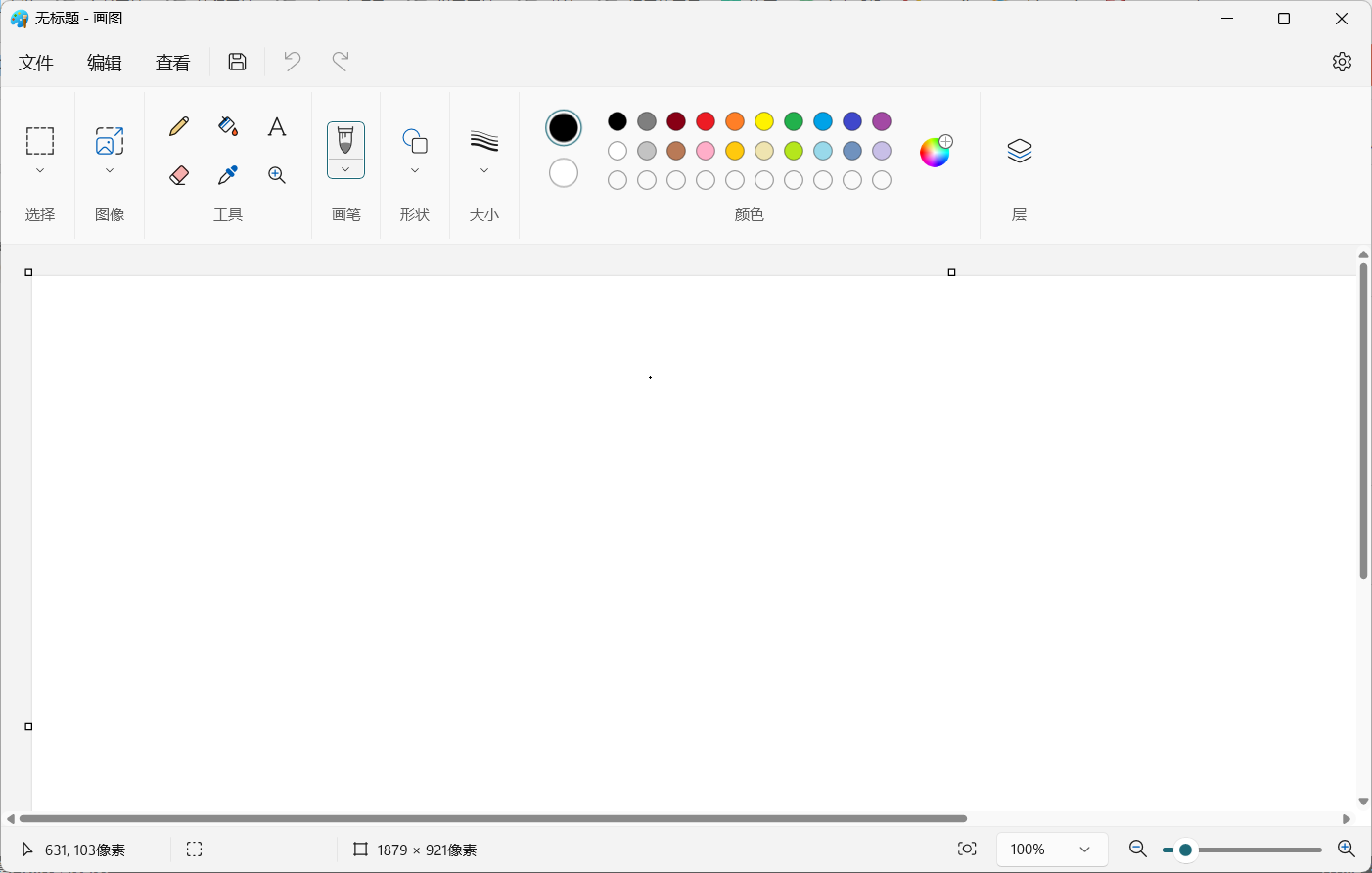Screen dimensions: 1372x873
Task: Select Color 2 white background swatch
Action: pyautogui.click(x=564, y=173)
